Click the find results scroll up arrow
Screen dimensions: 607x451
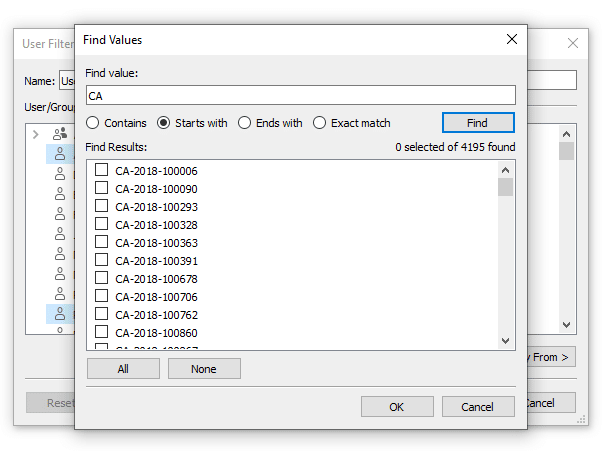click(505, 170)
